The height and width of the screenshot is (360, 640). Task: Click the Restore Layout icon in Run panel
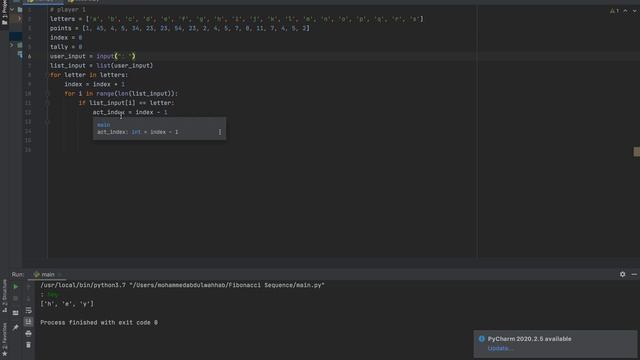(16, 313)
